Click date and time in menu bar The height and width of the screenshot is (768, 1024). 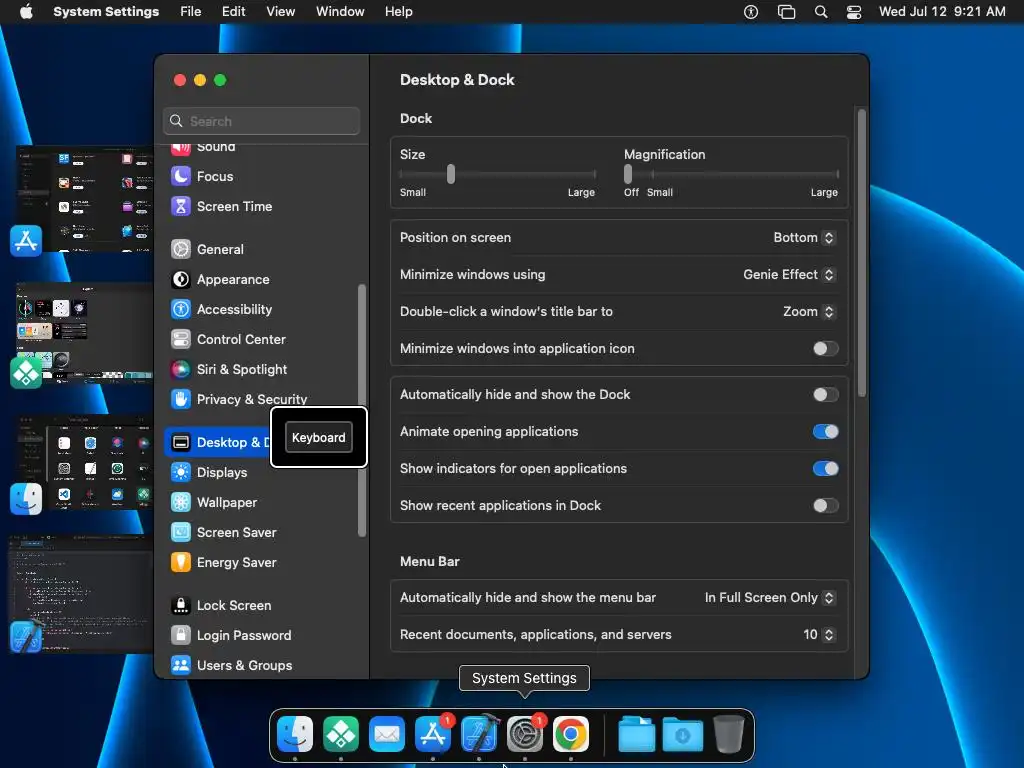[942, 12]
